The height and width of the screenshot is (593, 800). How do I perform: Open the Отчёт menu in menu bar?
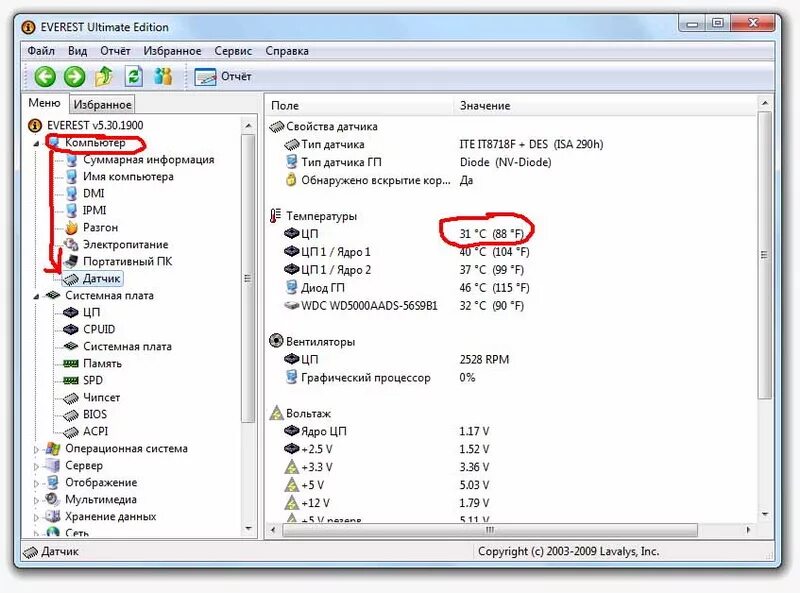pos(115,51)
